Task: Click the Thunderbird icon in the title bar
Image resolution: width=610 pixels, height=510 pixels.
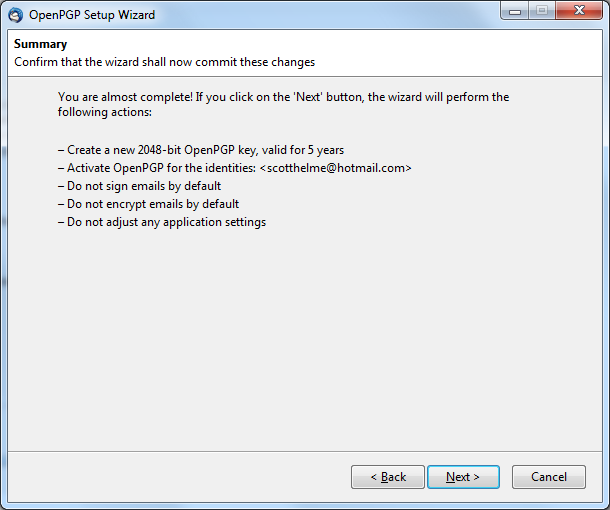Action: (16, 15)
